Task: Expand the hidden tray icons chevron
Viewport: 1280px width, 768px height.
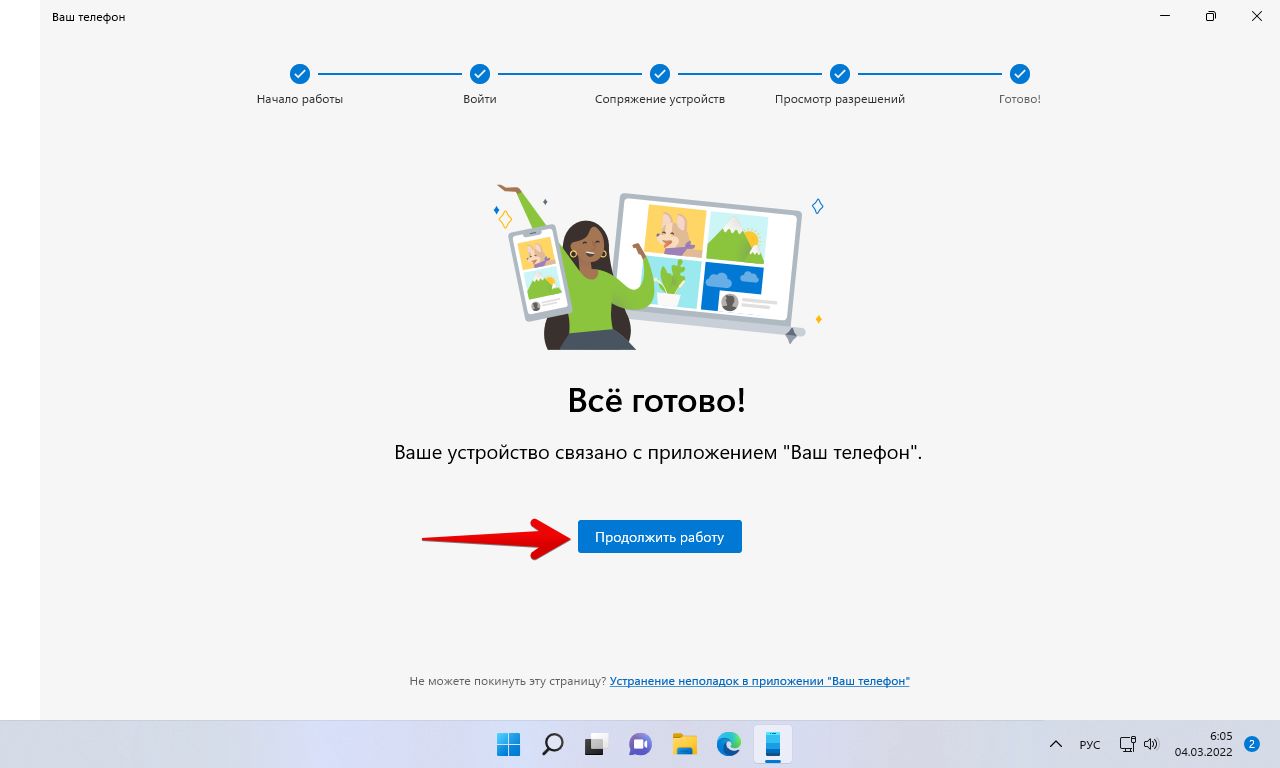Action: pyautogui.click(x=1056, y=744)
